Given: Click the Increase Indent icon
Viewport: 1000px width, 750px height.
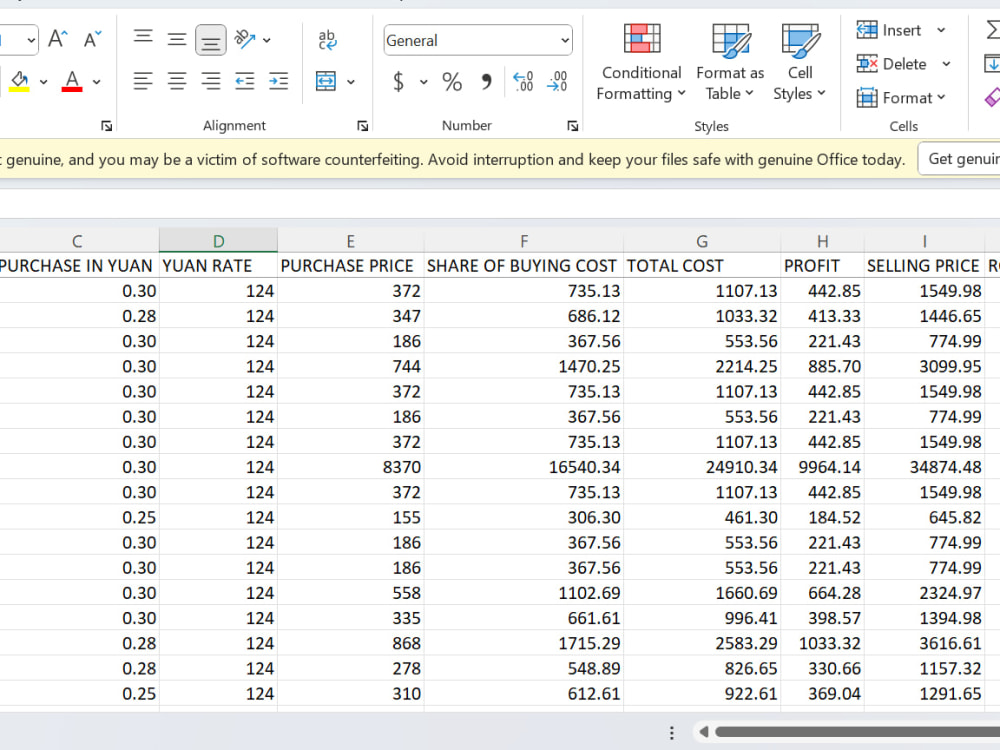Looking at the screenshot, I should pyautogui.click(x=278, y=81).
